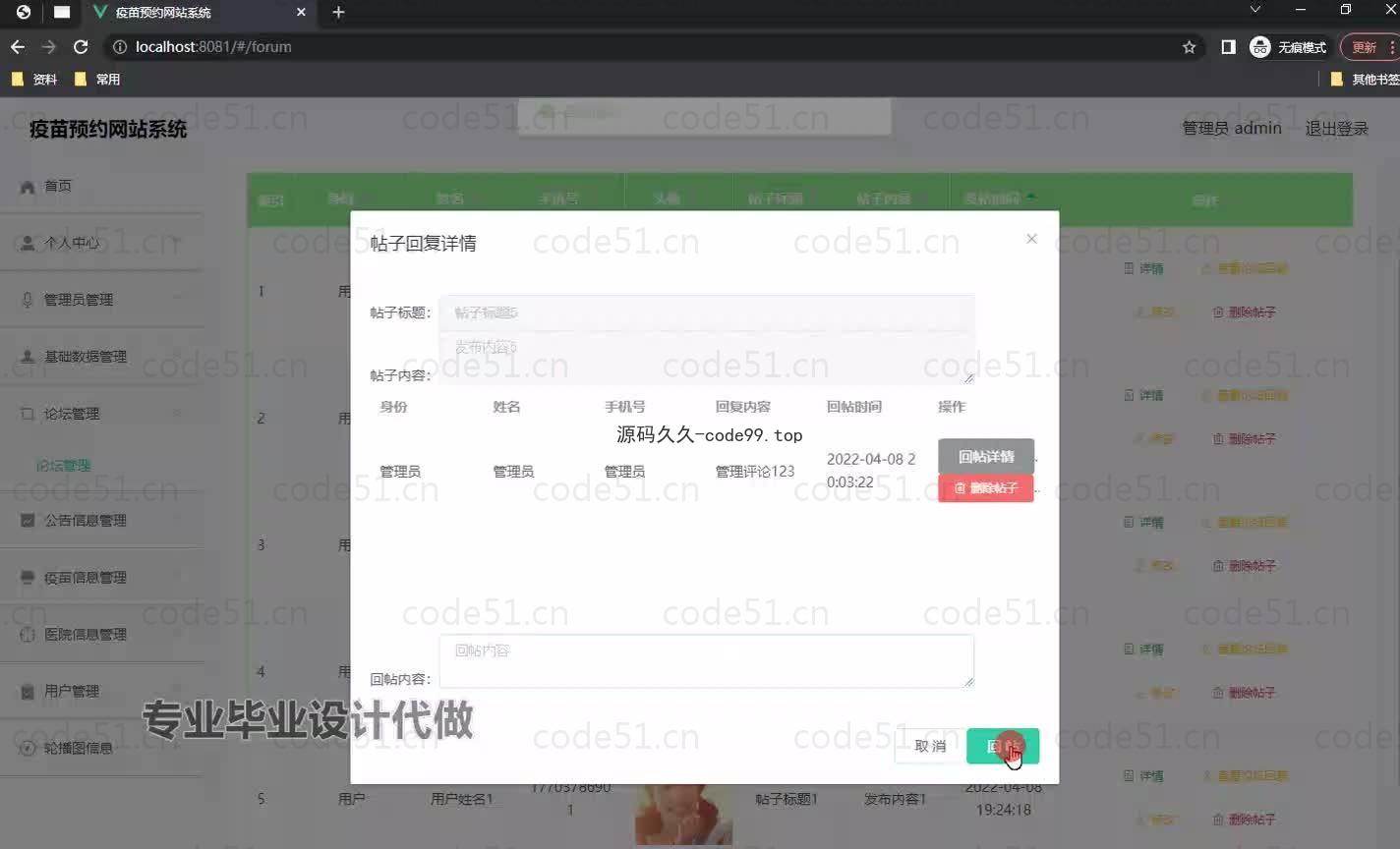Click 删除帖子 for background table row 1
Screen dimensions: 1400x849
coord(1244,311)
